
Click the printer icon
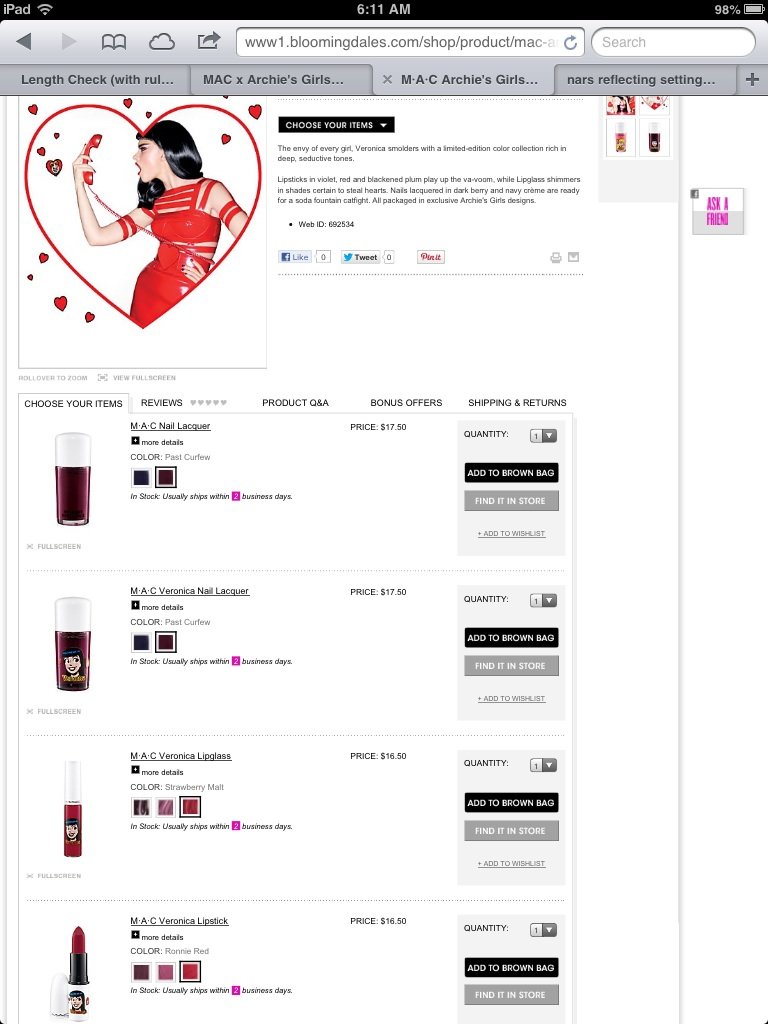click(x=556, y=257)
